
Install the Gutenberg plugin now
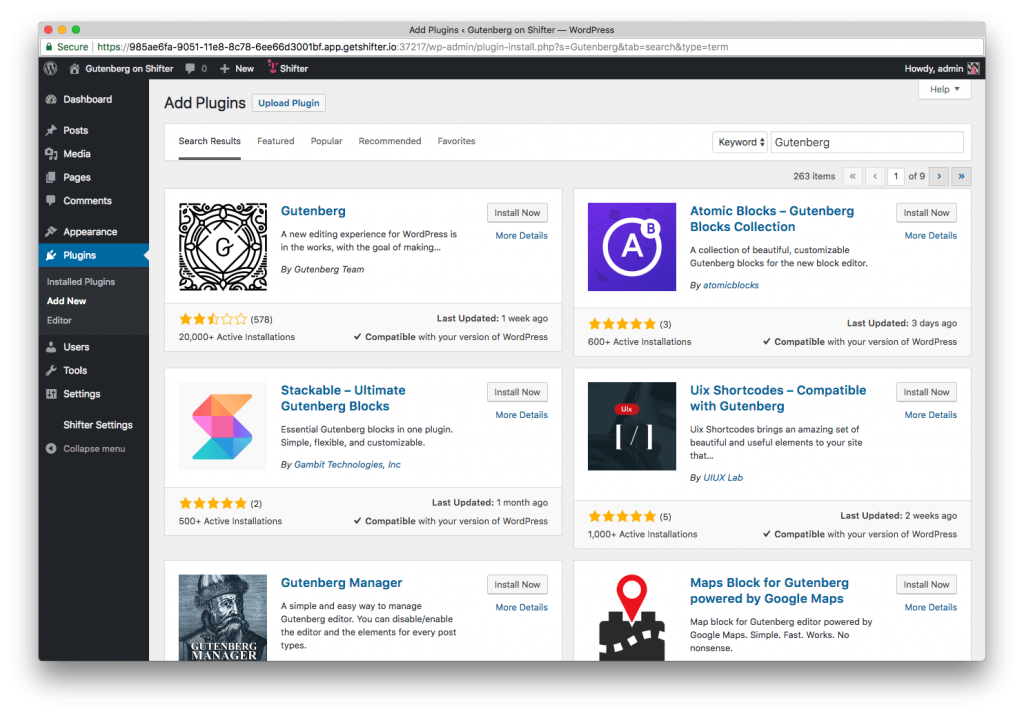517,213
